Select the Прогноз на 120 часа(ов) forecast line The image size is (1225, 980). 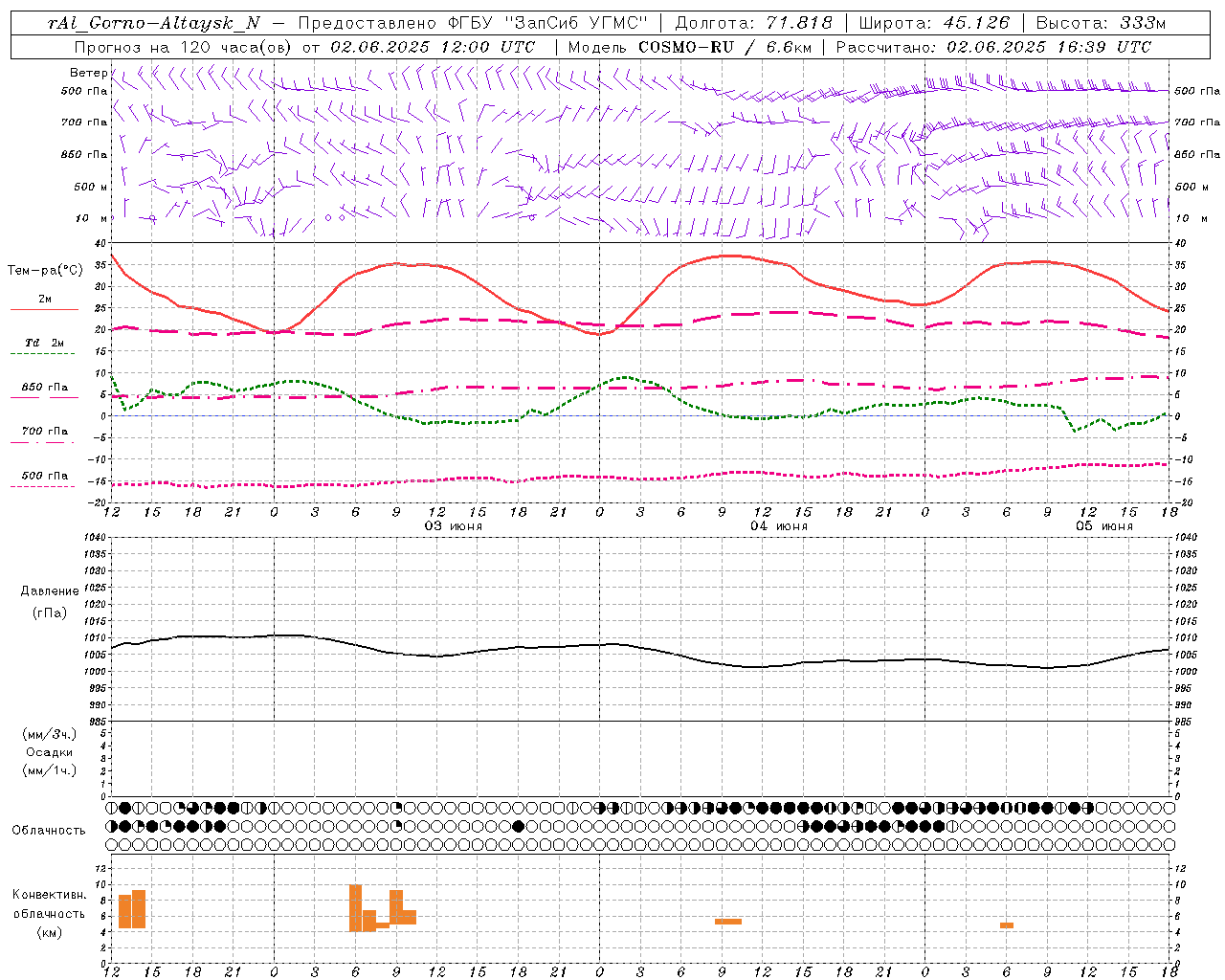click(x=304, y=47)
